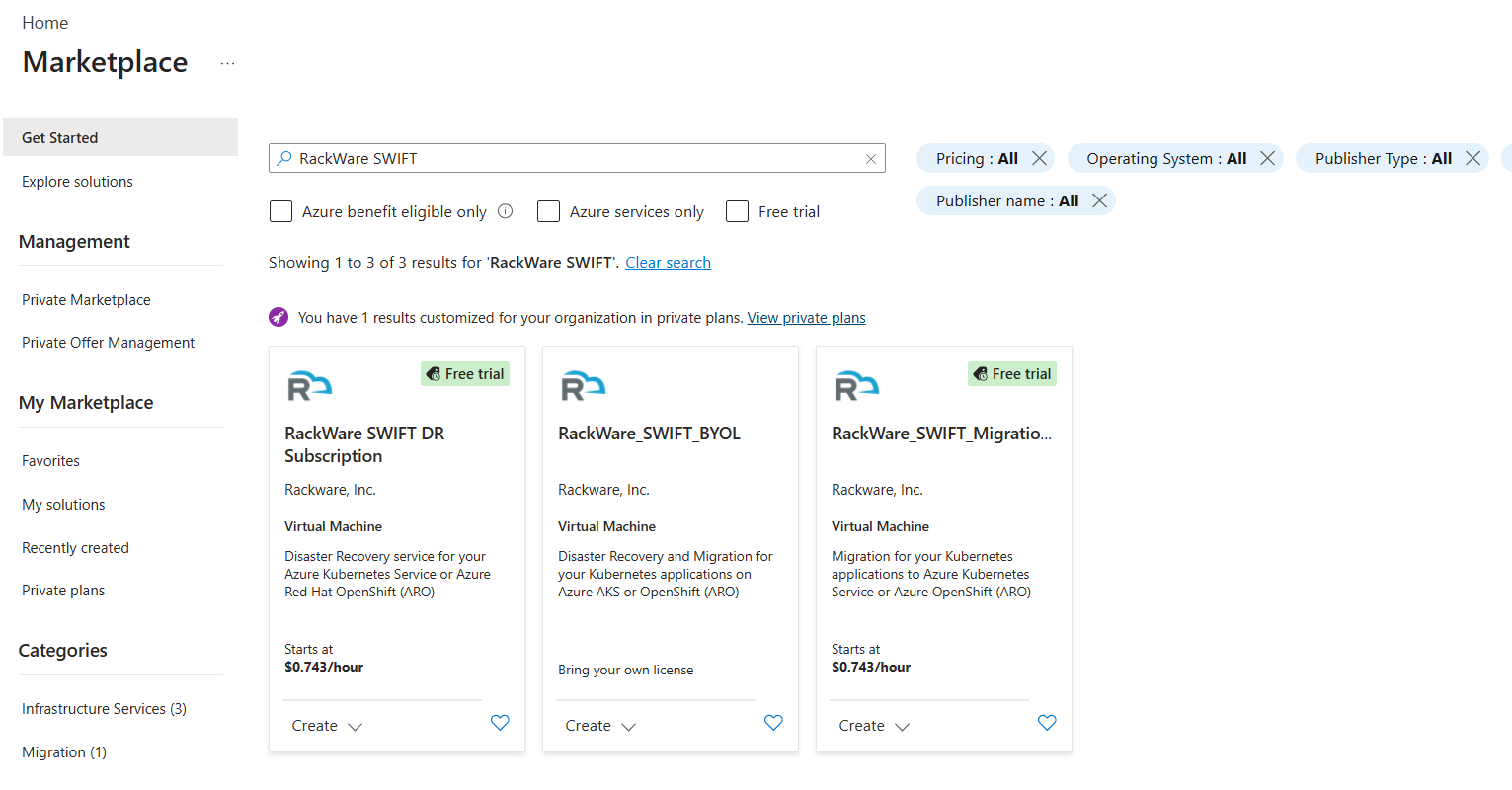Tick the Free trial checkbox

coord(737,211)
